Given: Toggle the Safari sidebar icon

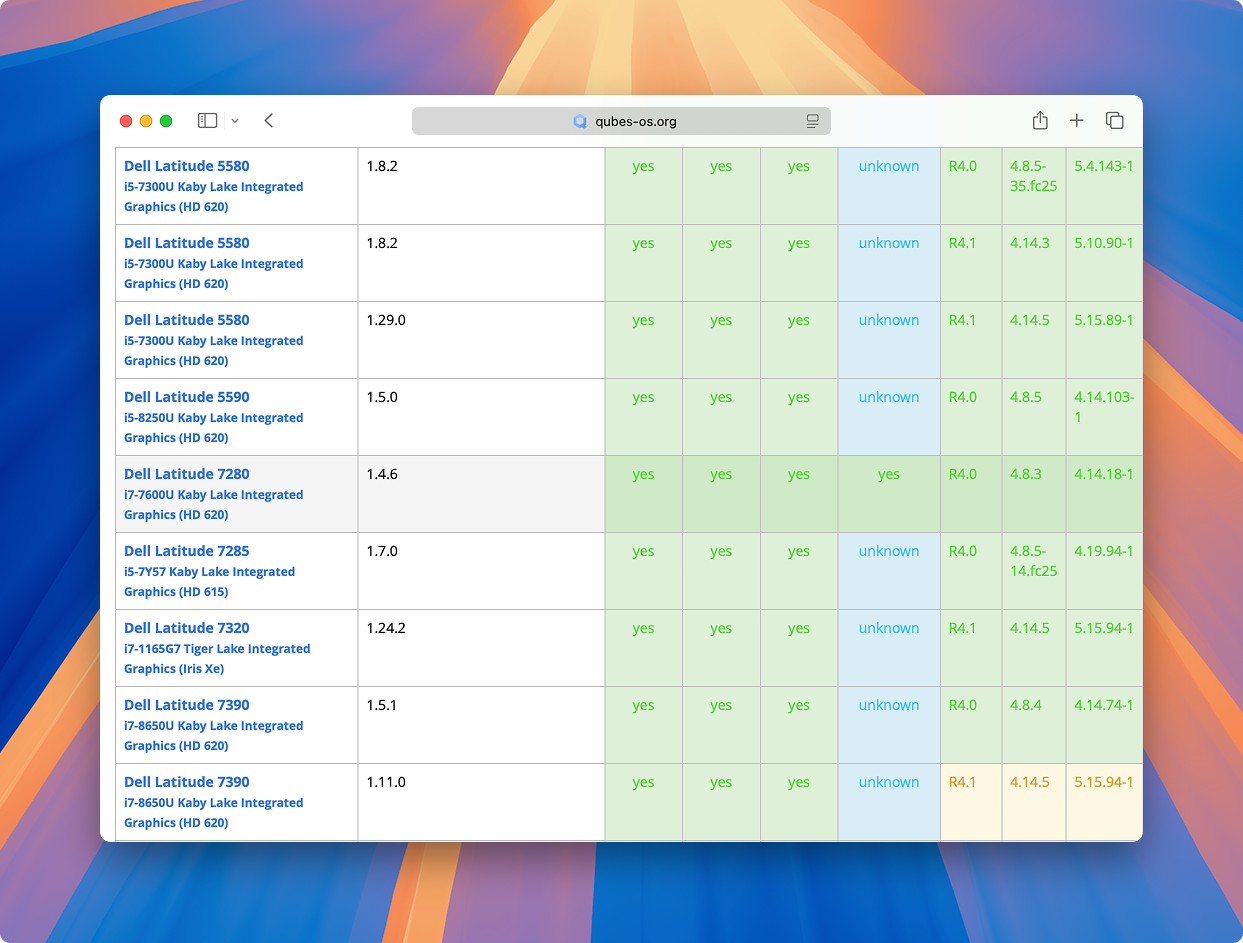Looking at the screenshot, I should [207, 121].
